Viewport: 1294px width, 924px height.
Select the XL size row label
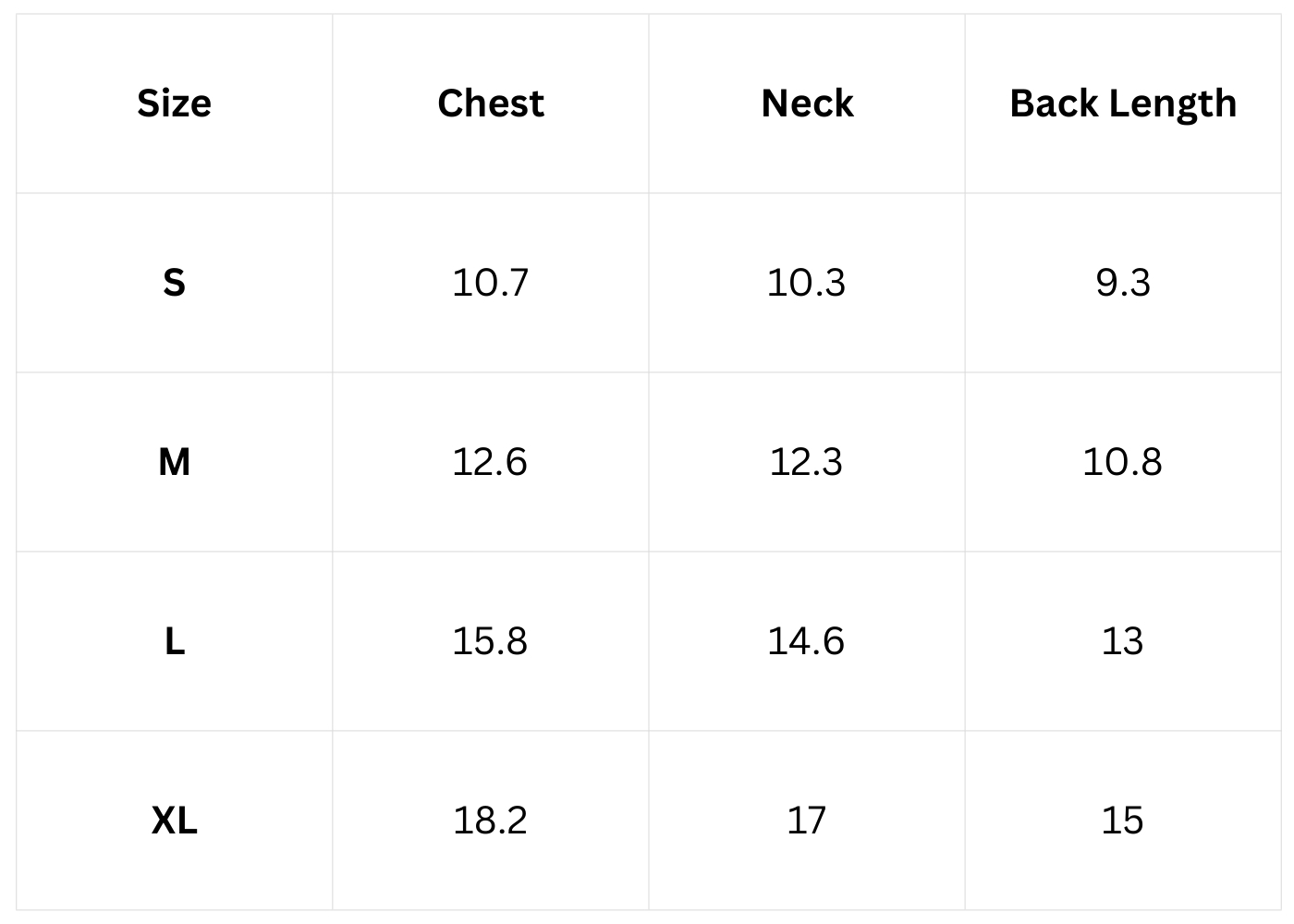click(x=174, y=820)
